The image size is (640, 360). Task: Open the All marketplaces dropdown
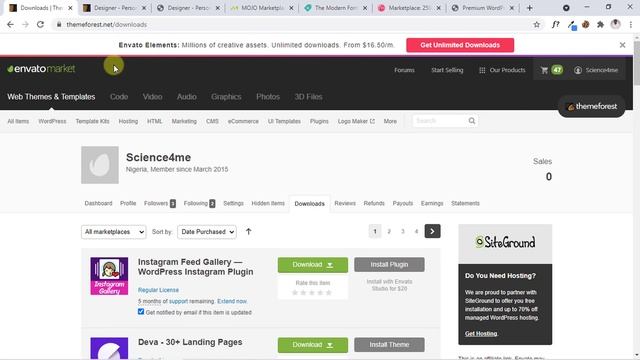[113, 232]
